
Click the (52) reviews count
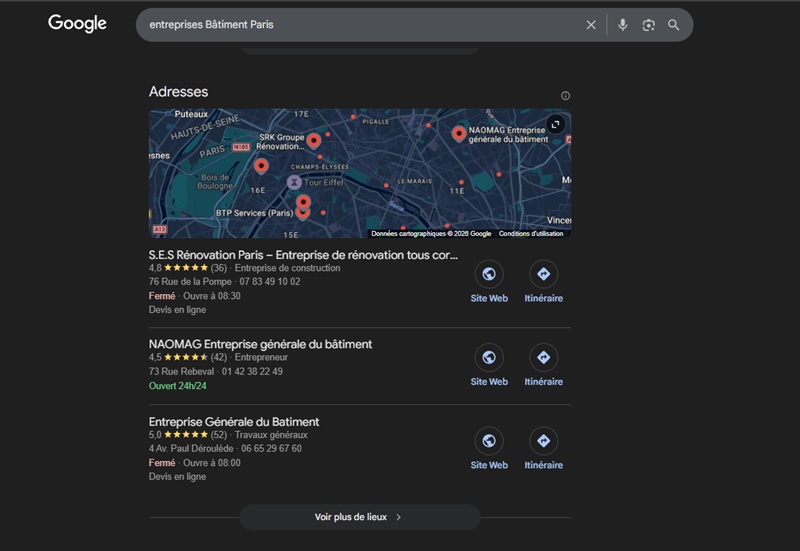point(218,435)
